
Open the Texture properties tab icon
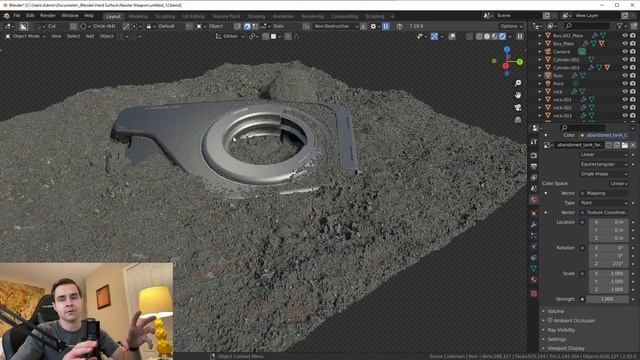(534, 293)
